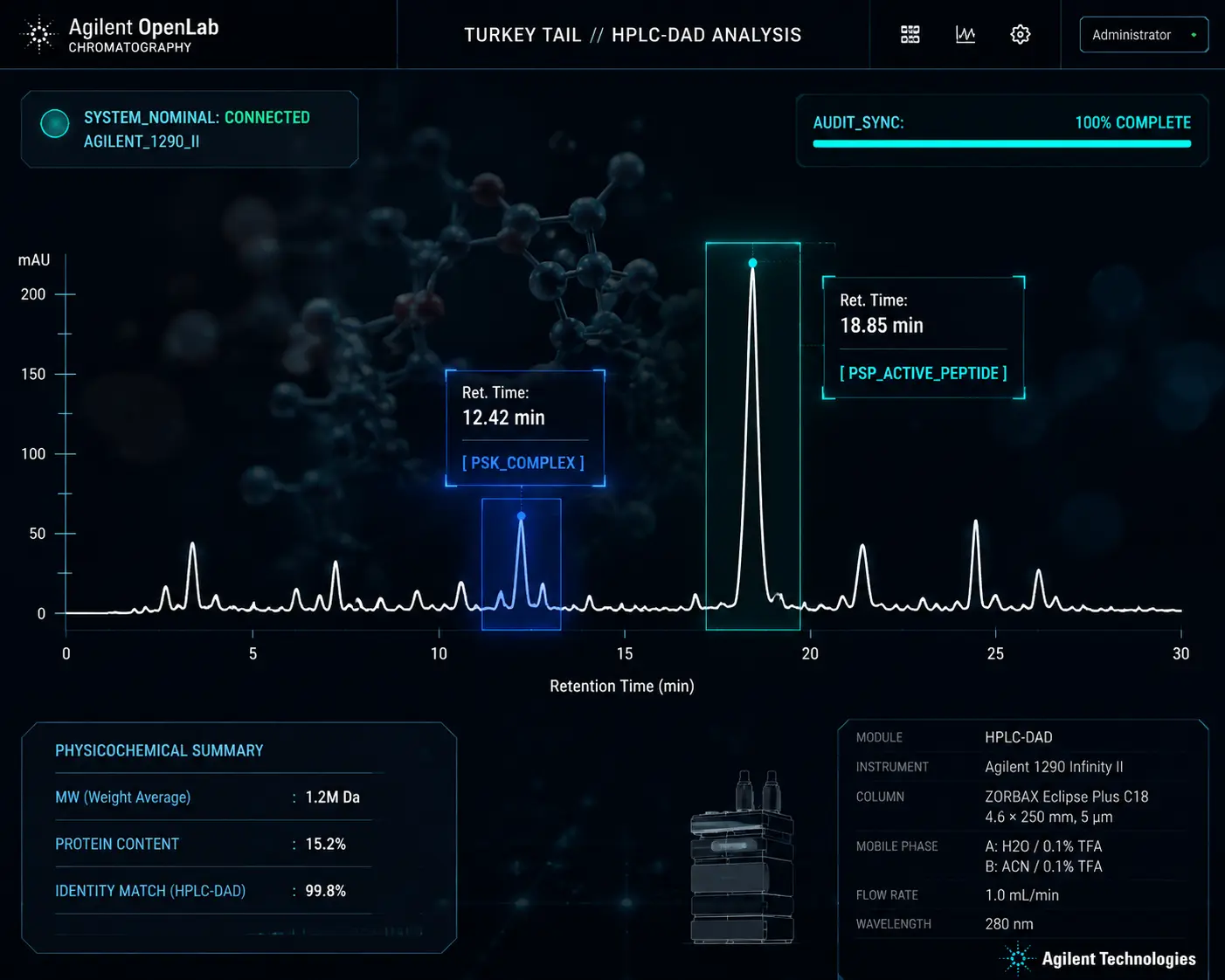Open the settings gear icon
The height and width of the screenshot is (980, 1225).
click(1021, 34)
